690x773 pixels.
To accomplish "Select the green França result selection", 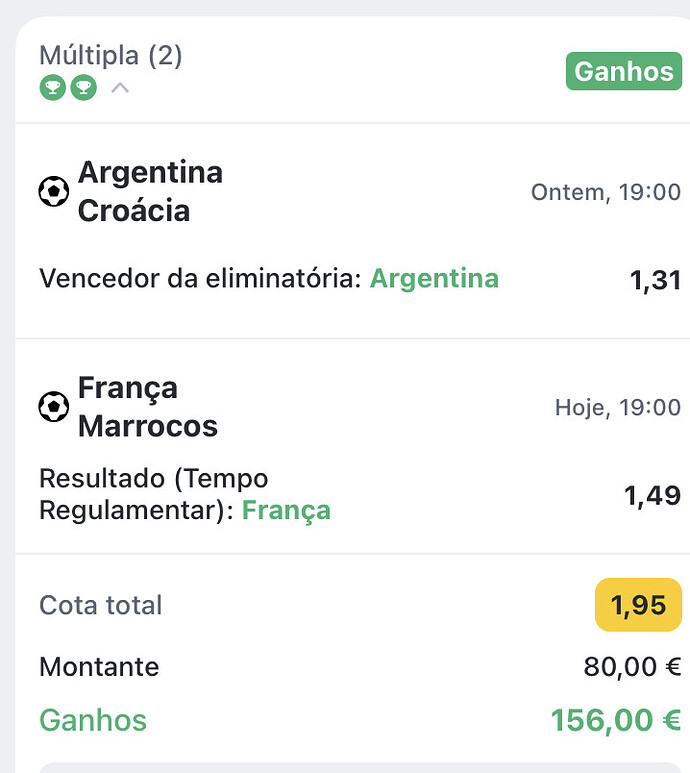I will click(x=286, y=510).
